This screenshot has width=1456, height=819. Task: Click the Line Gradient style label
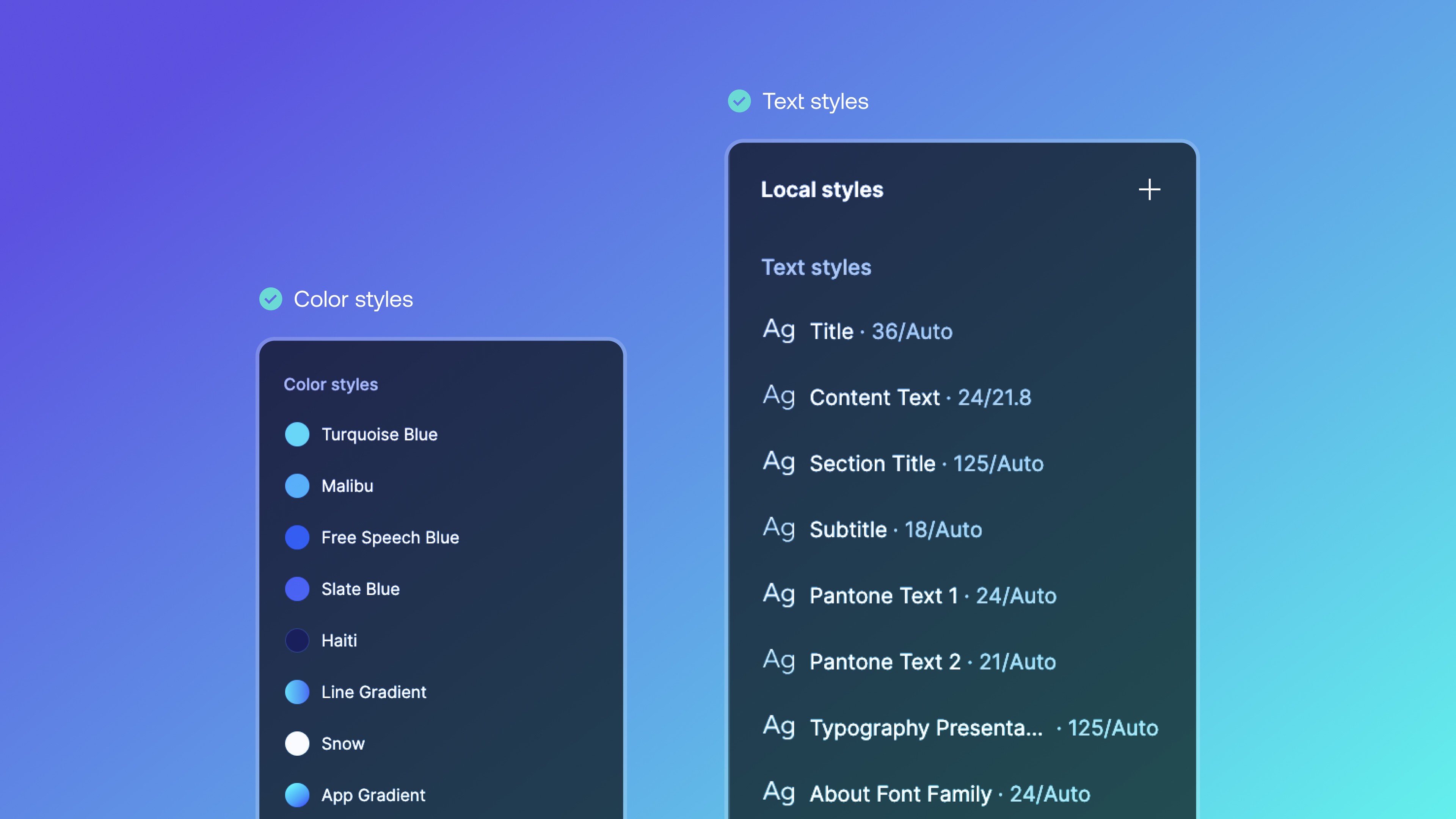point(373,692)
